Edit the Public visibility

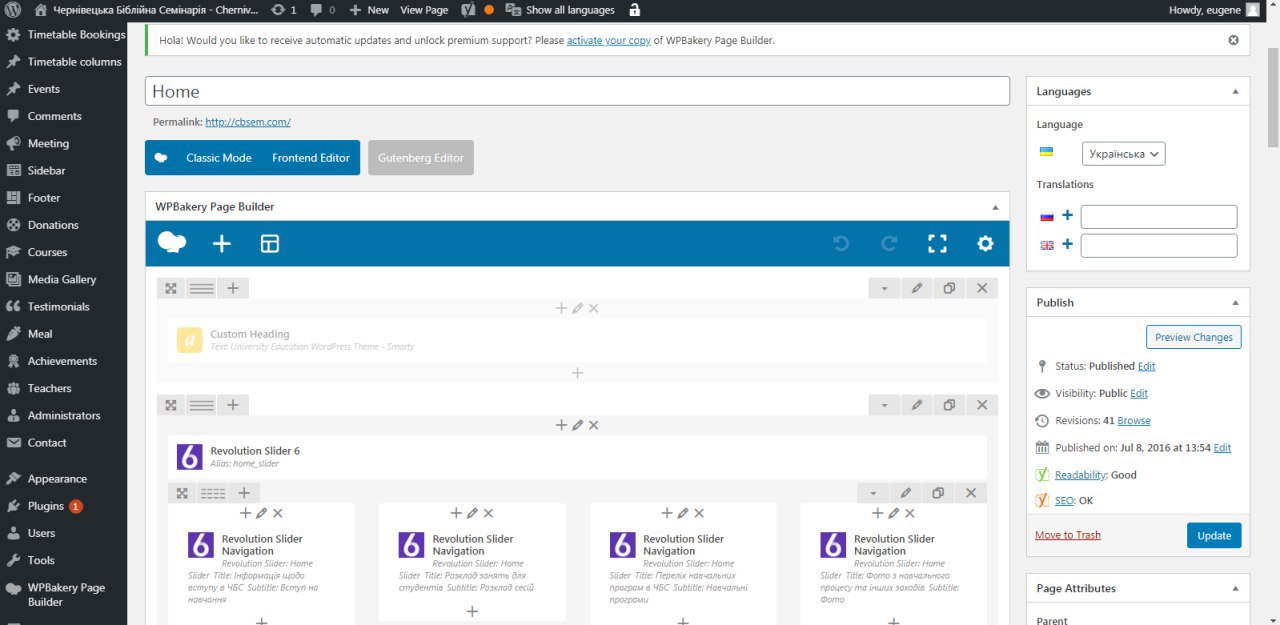1139,394
